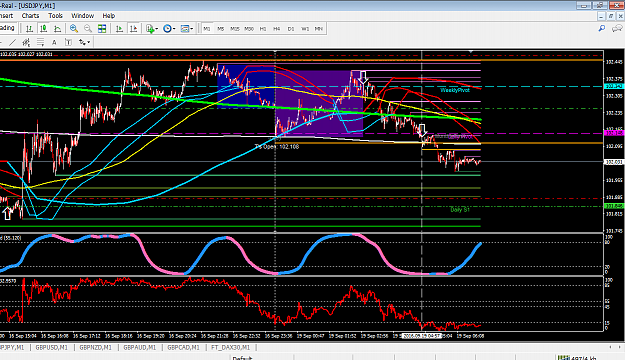The height and width of the screenshot is (360, 625).
Task: Select the bar chart display icon
Action: pyautogui.click(x=29, y=29)
